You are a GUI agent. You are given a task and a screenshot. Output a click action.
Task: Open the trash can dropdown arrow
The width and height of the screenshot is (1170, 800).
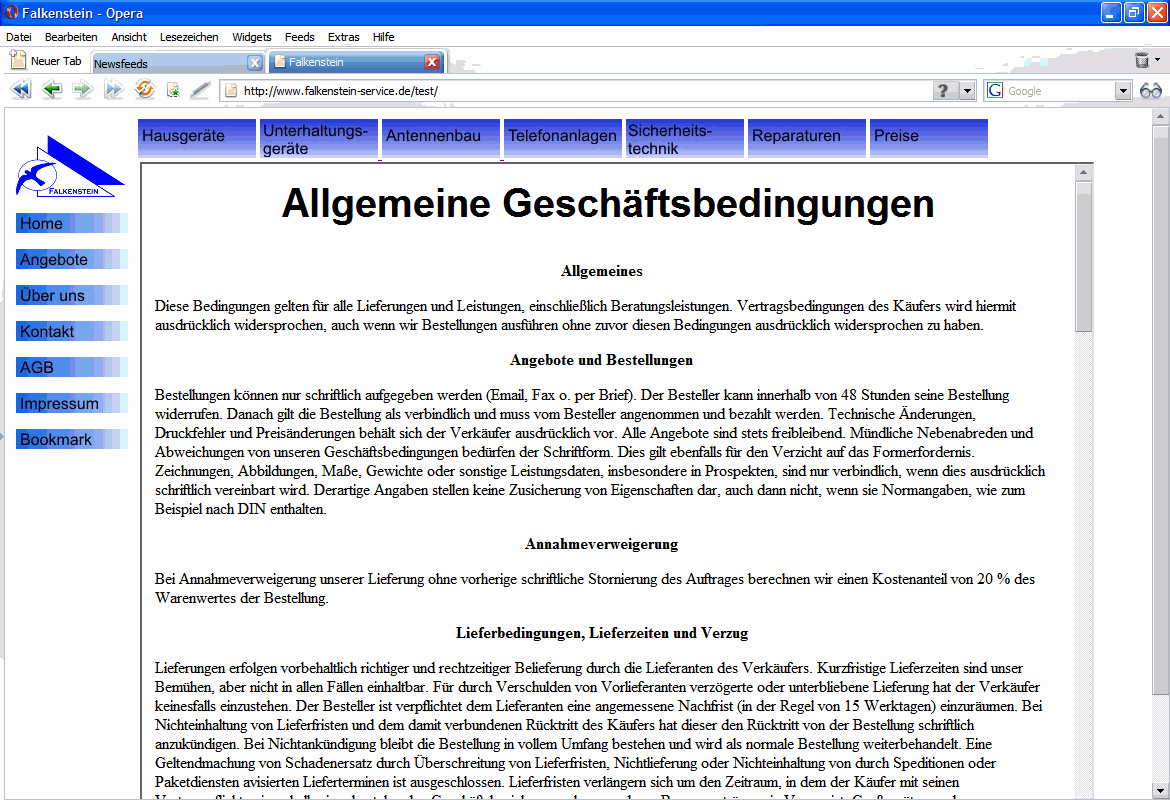(x=1157, y=59)
